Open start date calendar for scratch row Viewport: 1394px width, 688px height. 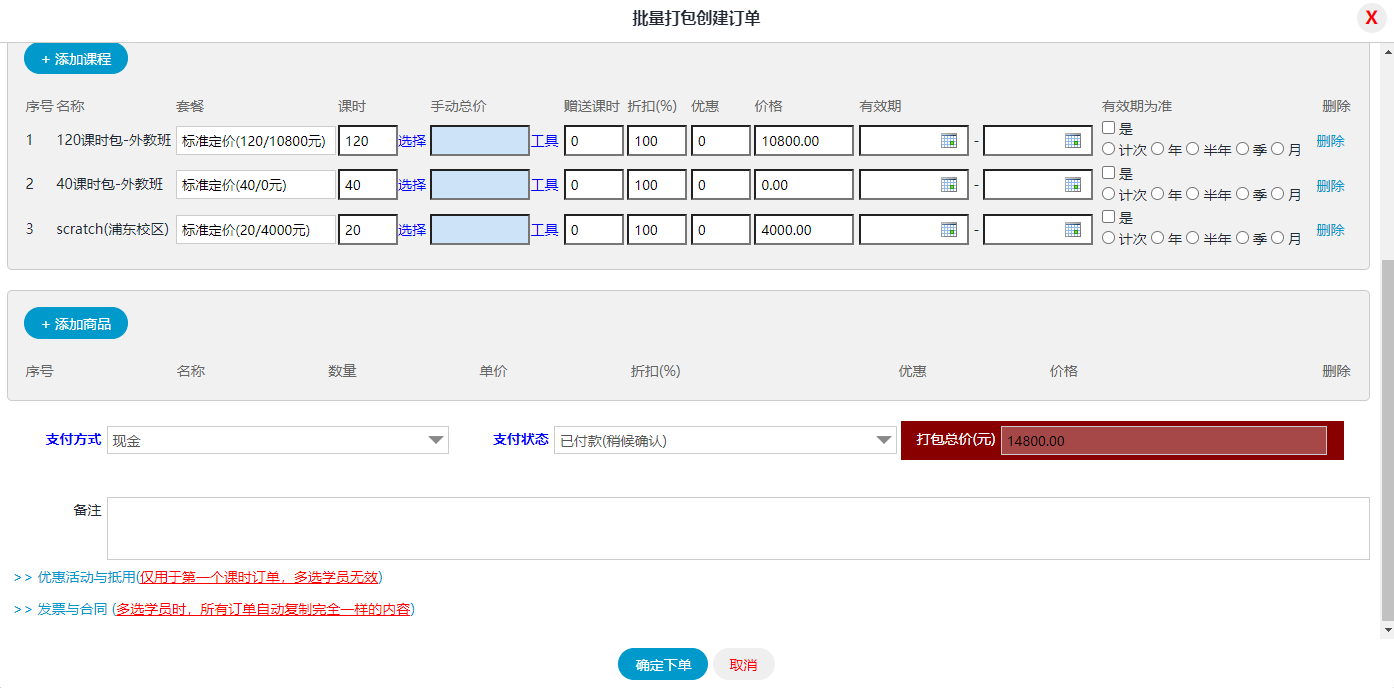click(948, 229)
